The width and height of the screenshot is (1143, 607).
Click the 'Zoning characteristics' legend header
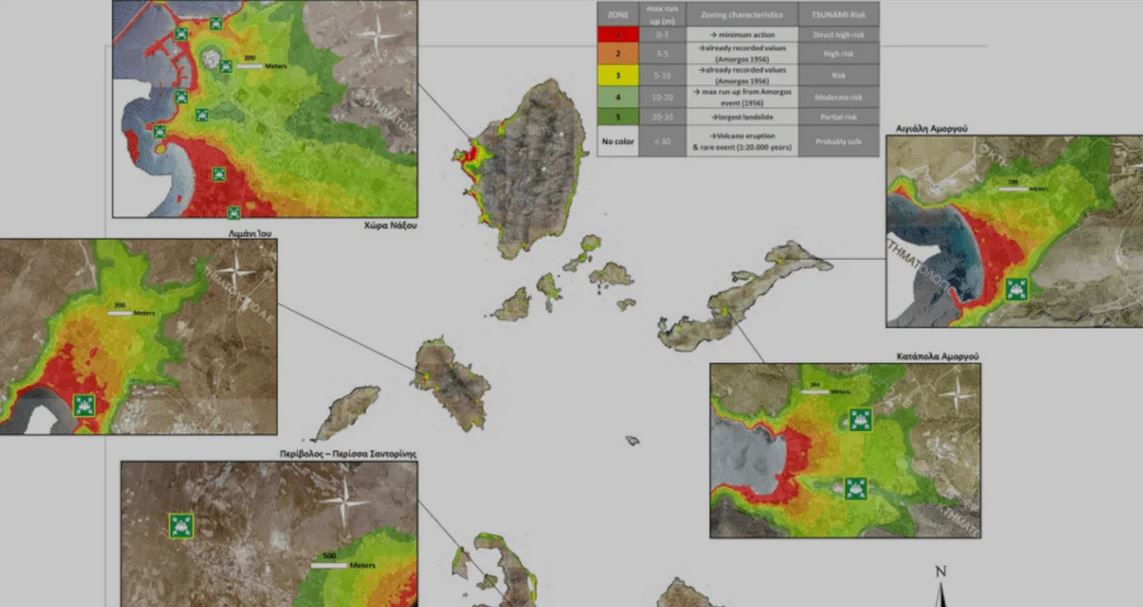coord(741,14)
